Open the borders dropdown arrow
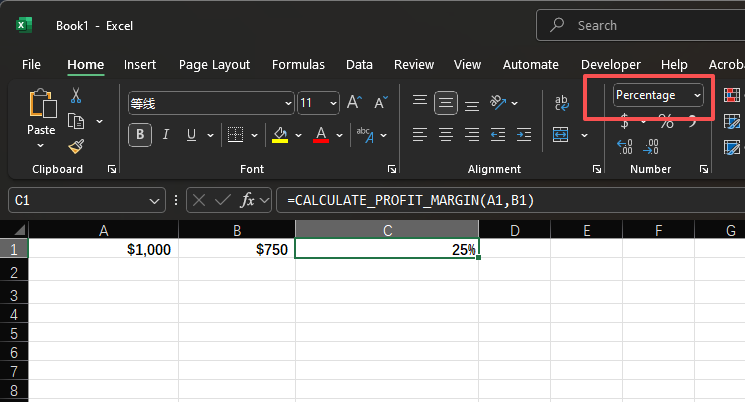This screenshot has height=402, width=745. click(254, 135)
